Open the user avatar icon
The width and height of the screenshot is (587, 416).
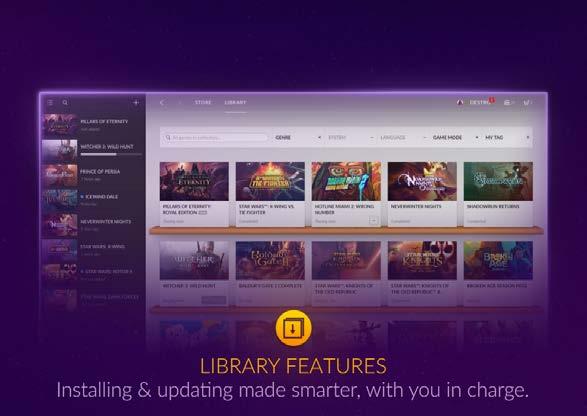point(460,102)
